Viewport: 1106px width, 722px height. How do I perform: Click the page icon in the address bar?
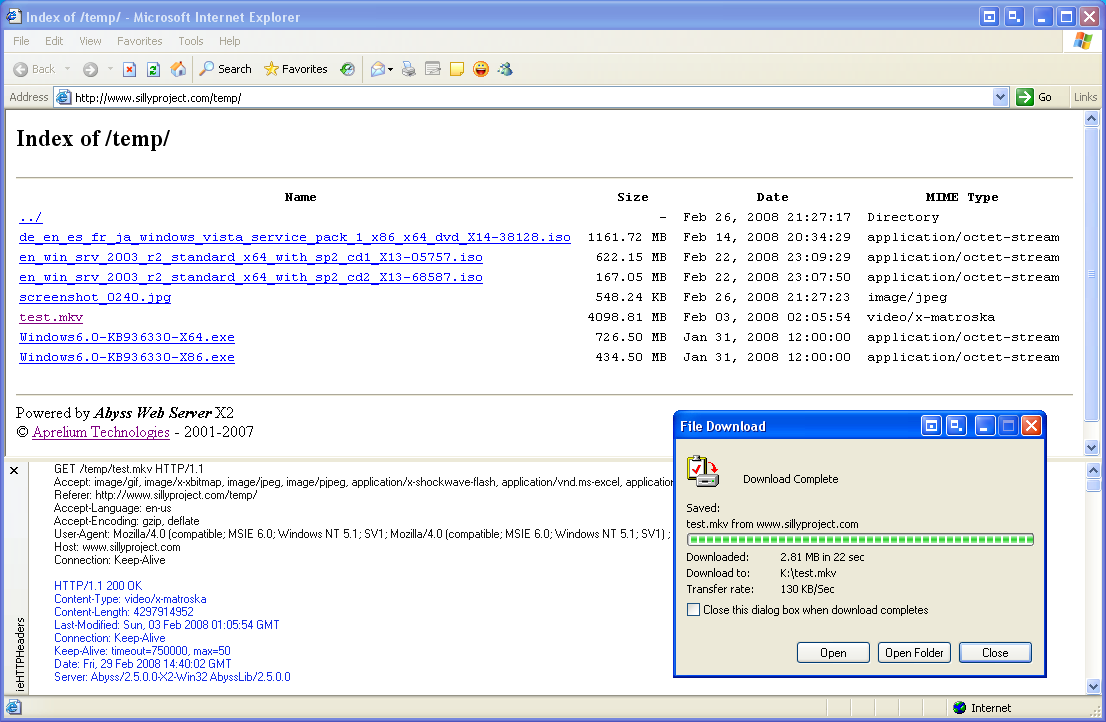tap(63, 97)
